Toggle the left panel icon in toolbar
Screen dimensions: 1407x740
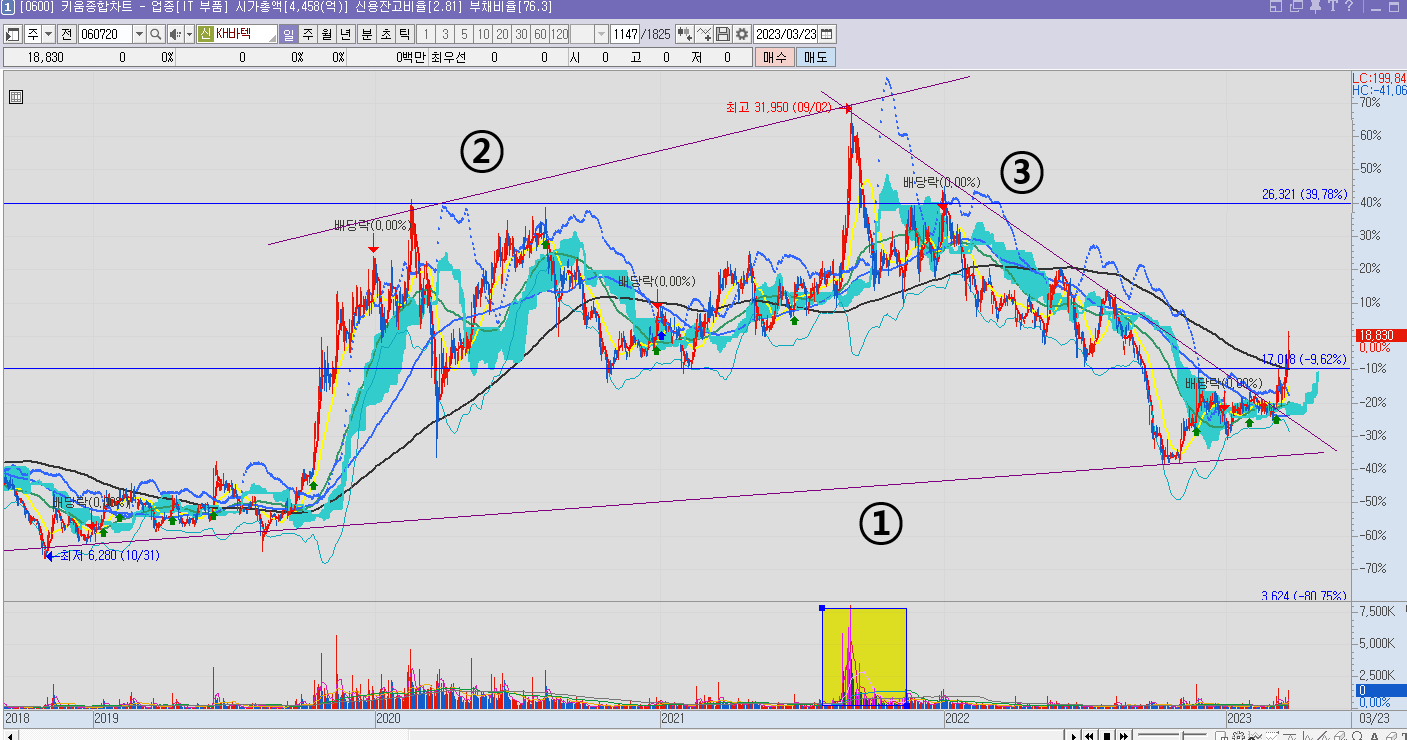(12, 34)
